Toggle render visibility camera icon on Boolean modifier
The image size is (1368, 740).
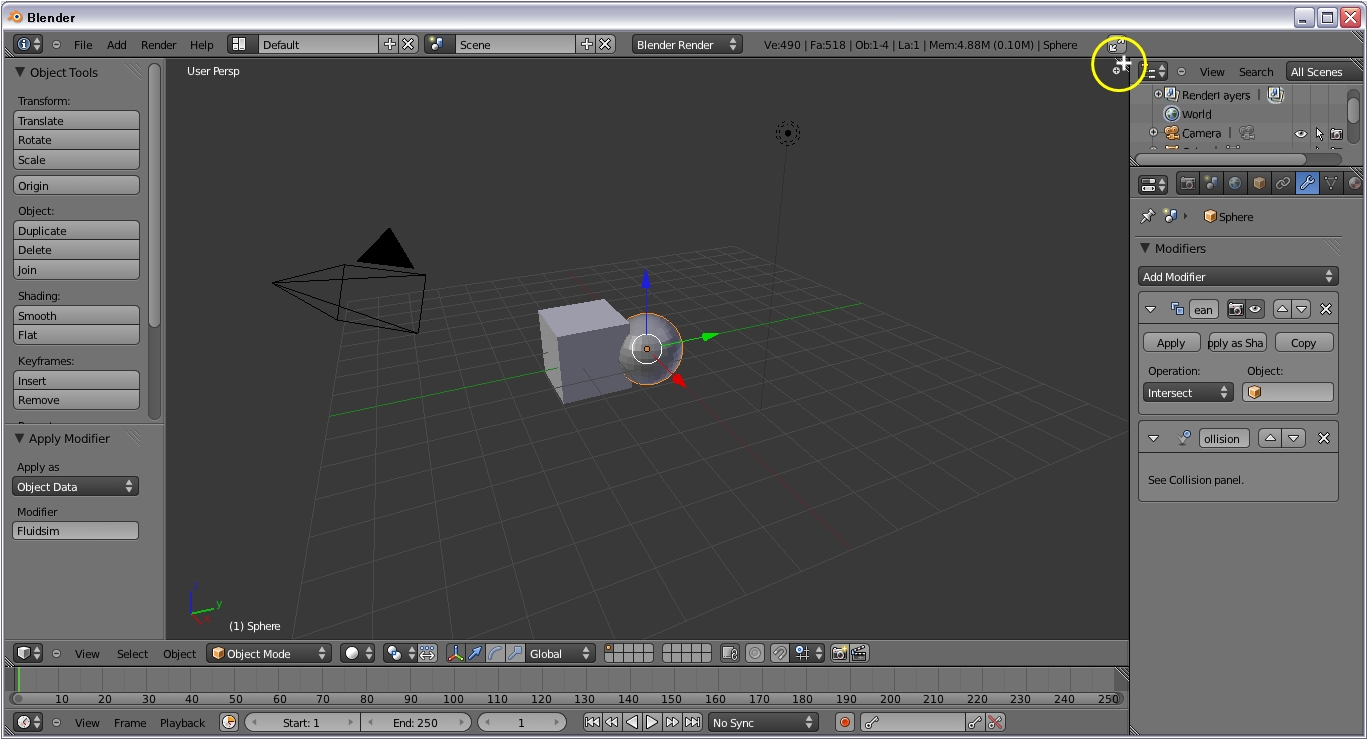point(1238,309)
